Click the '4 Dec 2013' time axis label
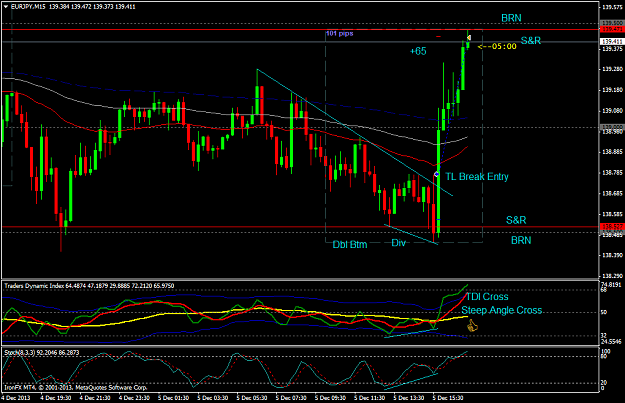Image resolution: width=625 pixels, height=403 pixels. [16, 398]
